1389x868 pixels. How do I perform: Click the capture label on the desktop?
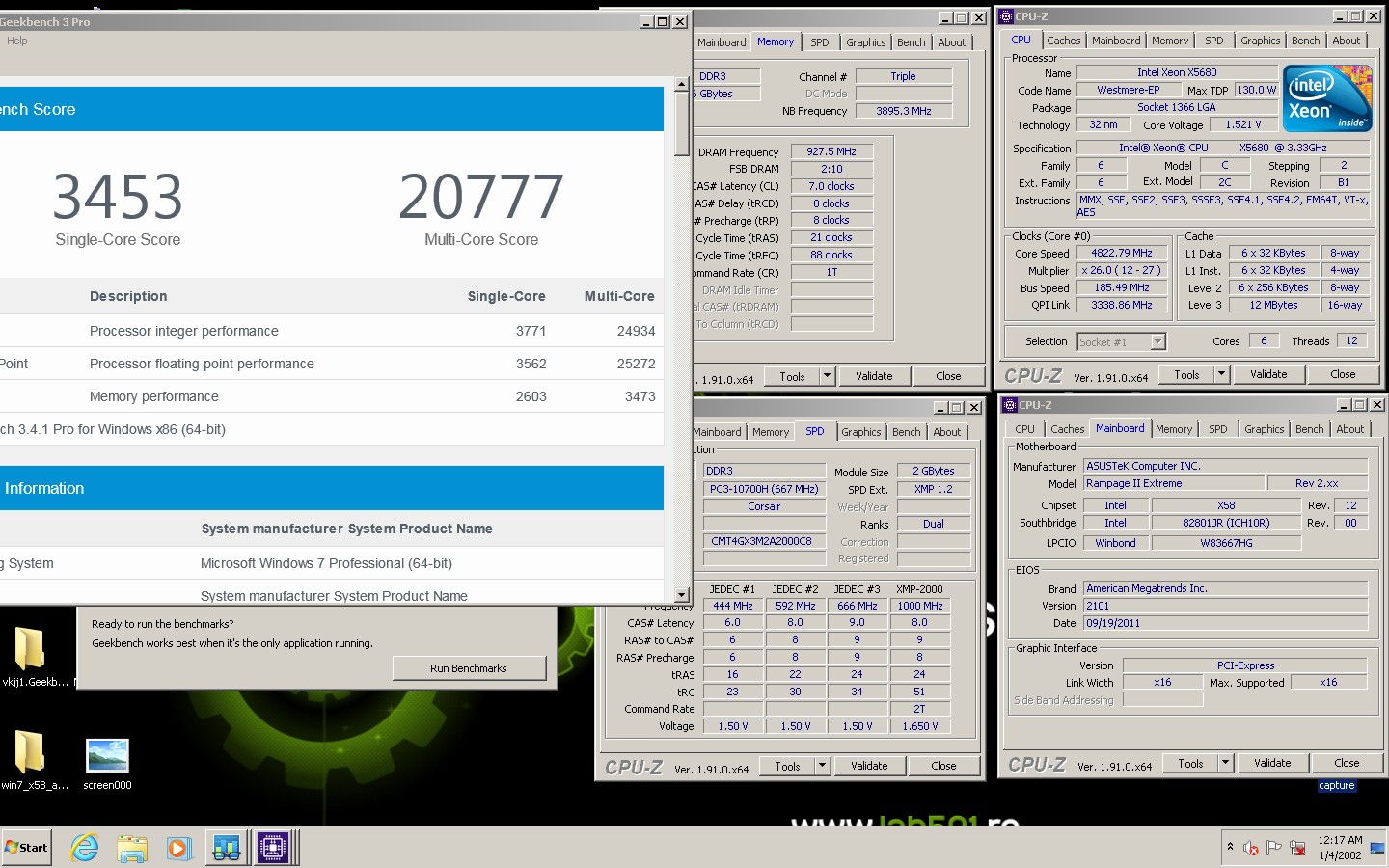(1337, 785)
